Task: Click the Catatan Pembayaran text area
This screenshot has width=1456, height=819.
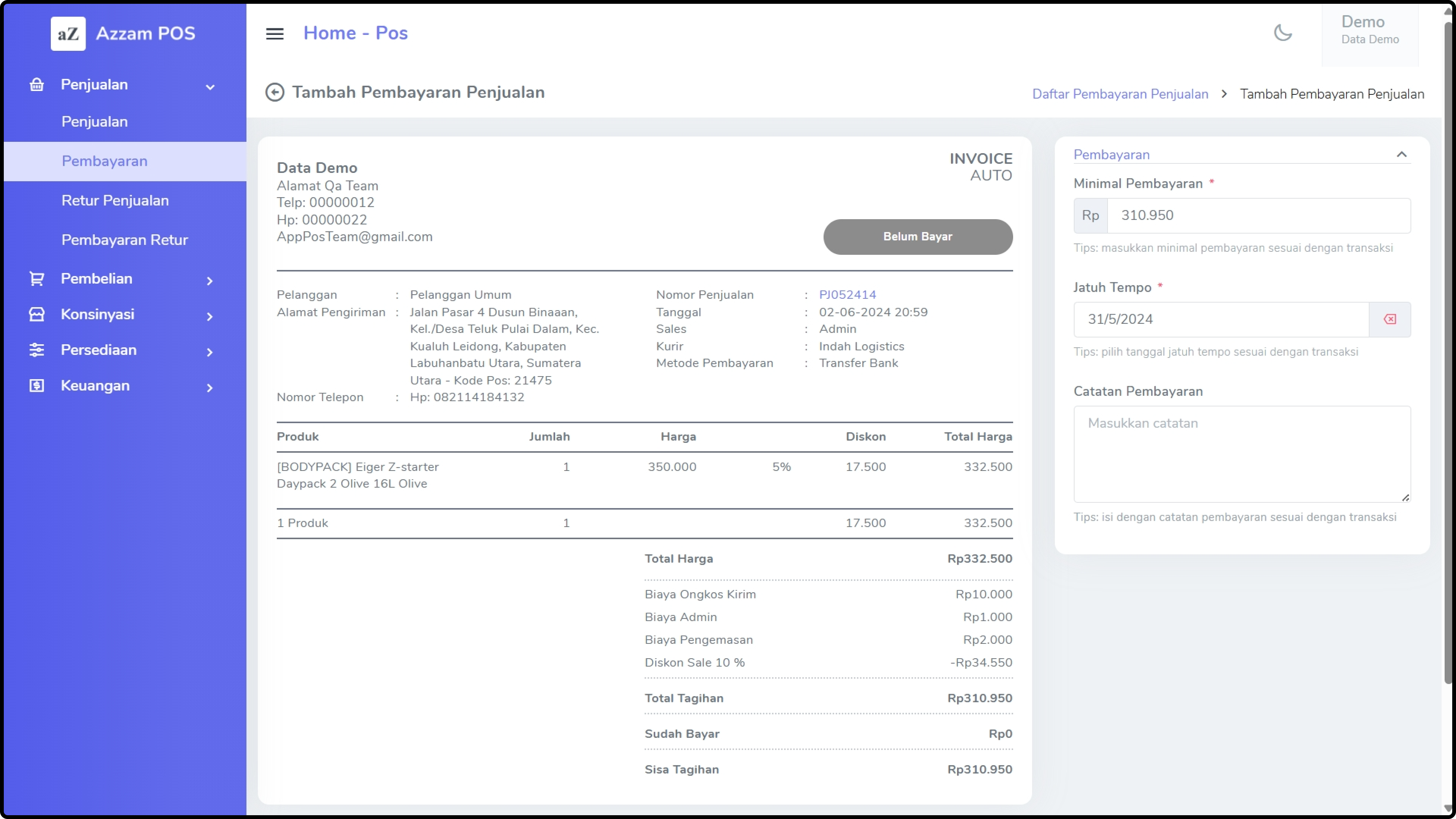Action: 1241,453
